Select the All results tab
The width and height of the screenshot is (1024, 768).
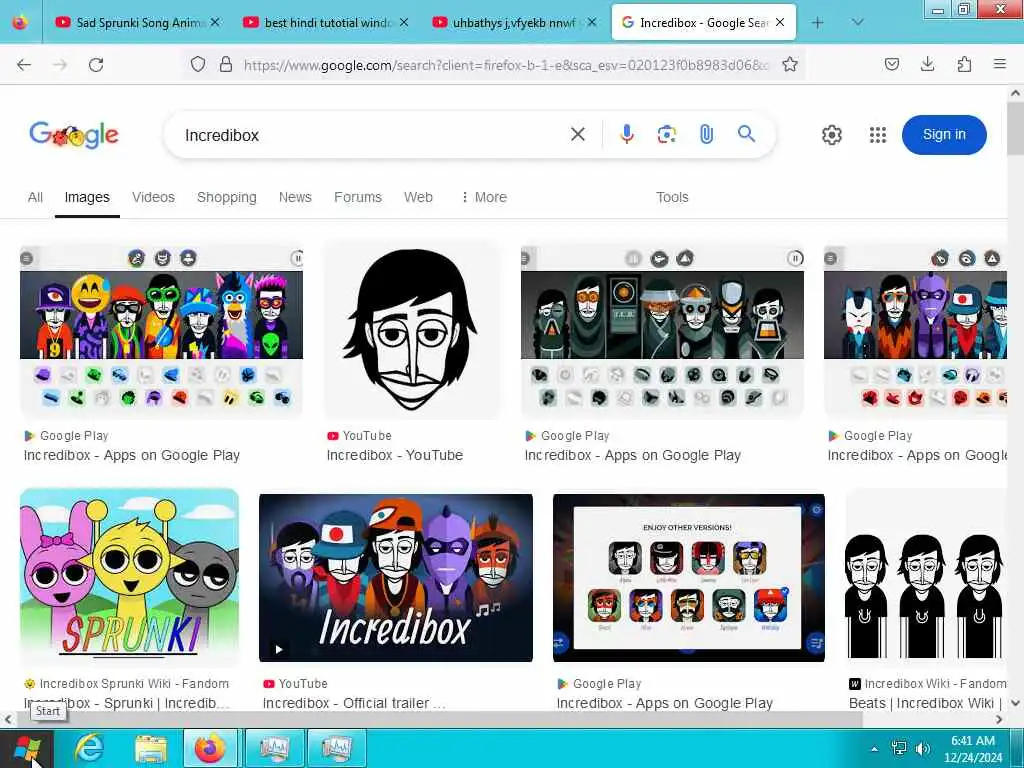pos(35,197)
